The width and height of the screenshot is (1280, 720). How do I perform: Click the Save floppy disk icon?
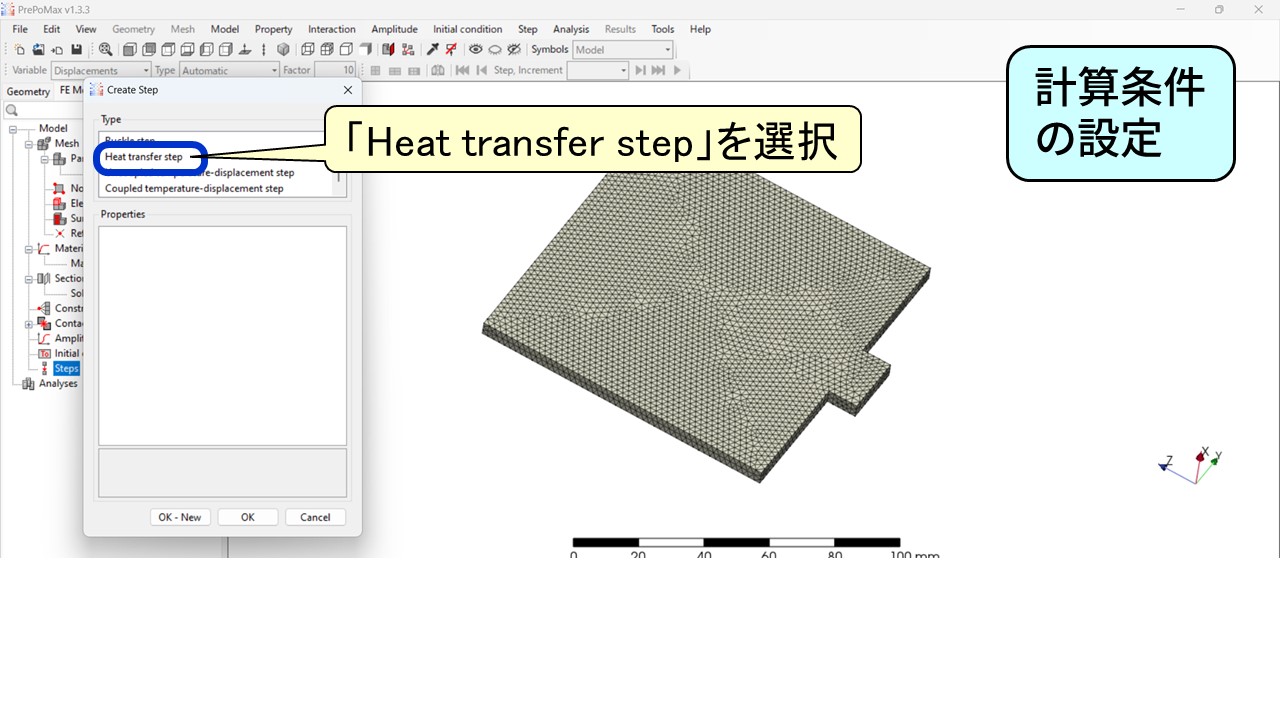point(76,49)
